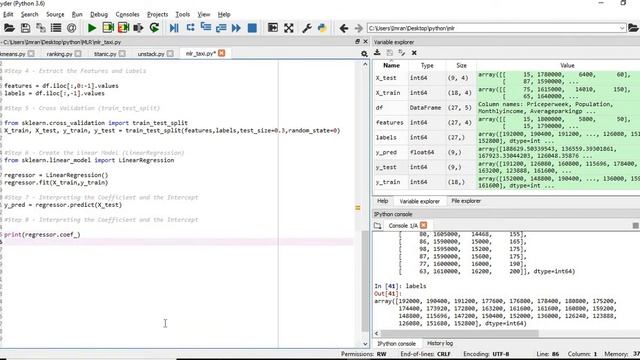Open the Projects menu
The image size is (640, 360).
[158, 14]
